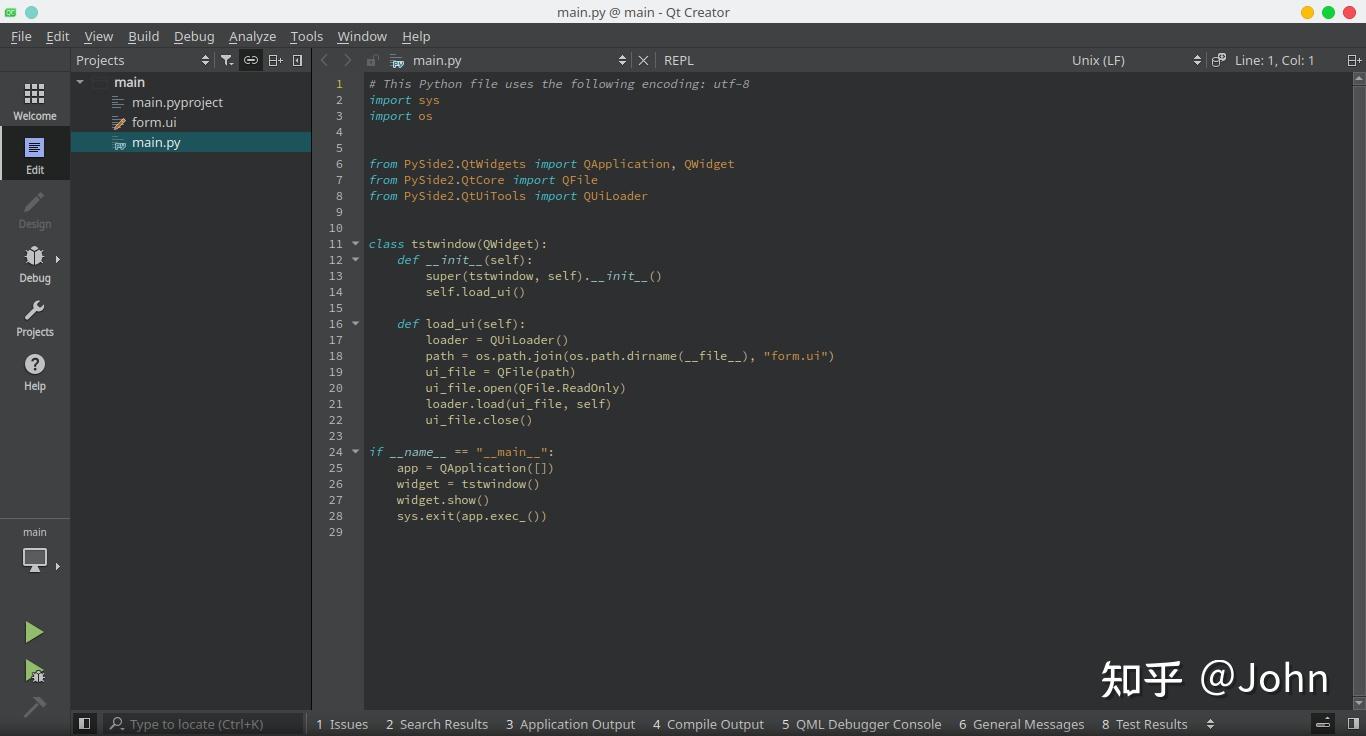Toggle synchronize with editor link icon
1366x736 pixels.
click(251, 60)
